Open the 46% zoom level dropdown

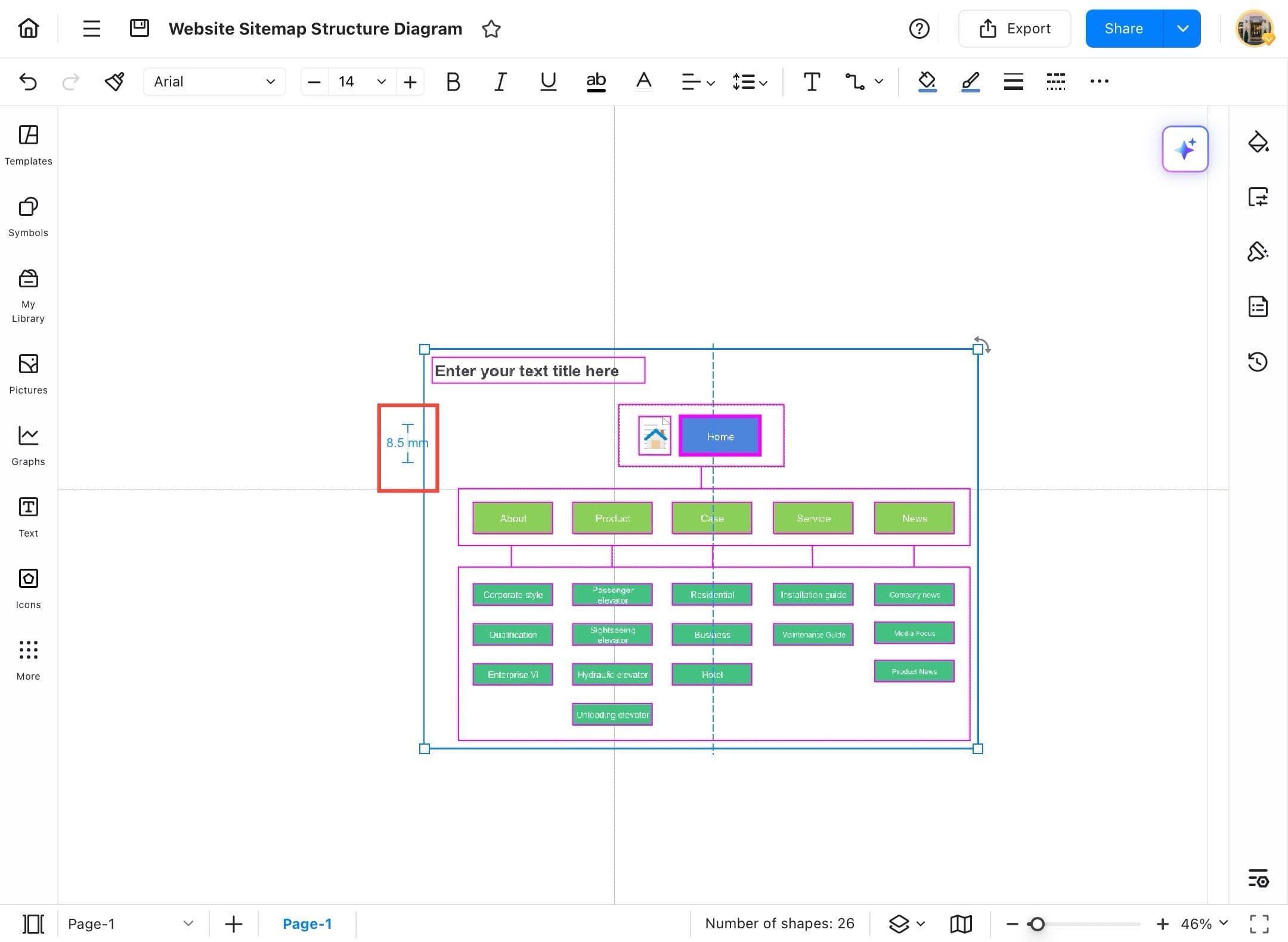tap(1204, 924)
